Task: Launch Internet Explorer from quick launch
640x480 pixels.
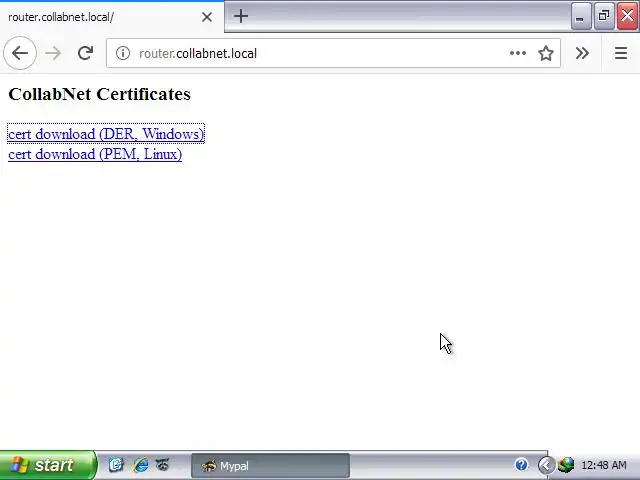Action: (x=140, y=465)
